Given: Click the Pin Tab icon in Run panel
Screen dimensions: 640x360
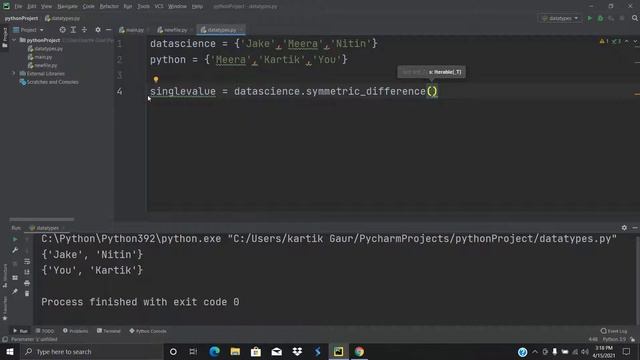Looking at the screenshot, I should 15,291.
